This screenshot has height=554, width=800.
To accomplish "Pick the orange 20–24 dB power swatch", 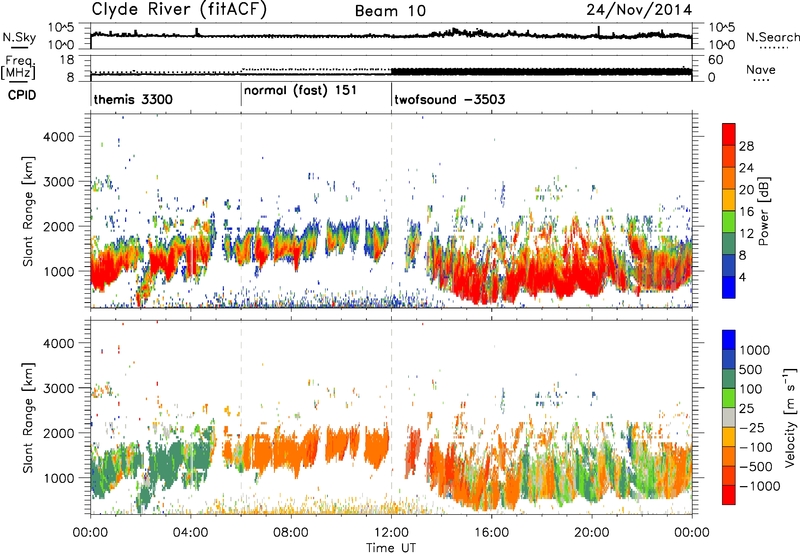I will pos(729,178).
